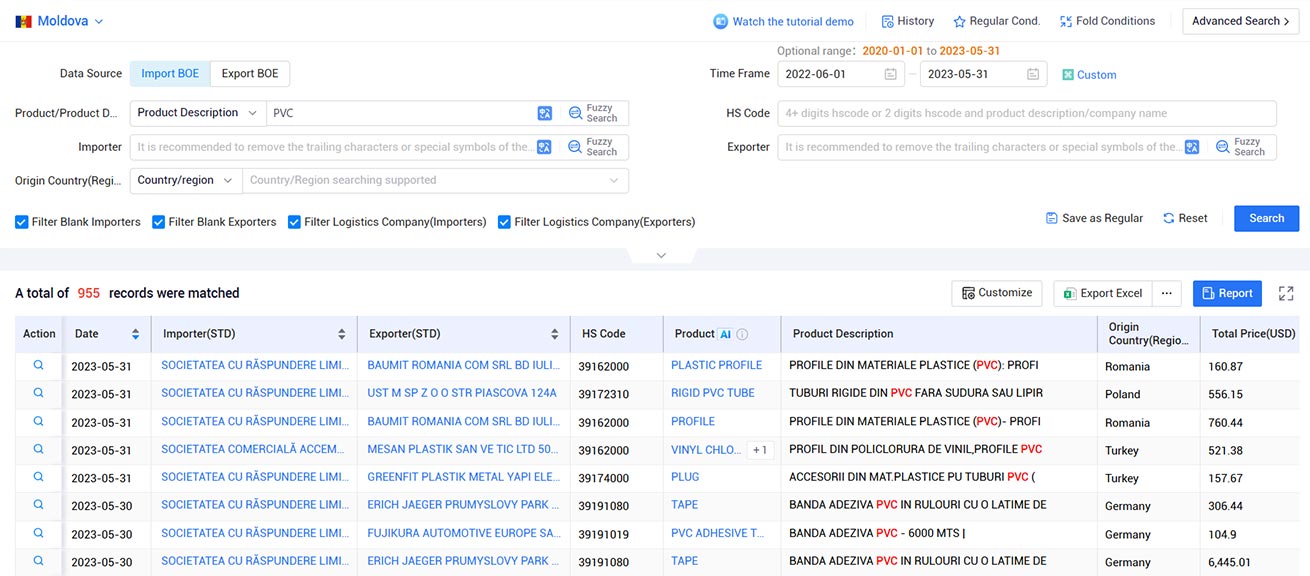The height and width of the screenshot is (576, 1310).
Task: Open the Country/region type dropdown
Action: (186, 180)
